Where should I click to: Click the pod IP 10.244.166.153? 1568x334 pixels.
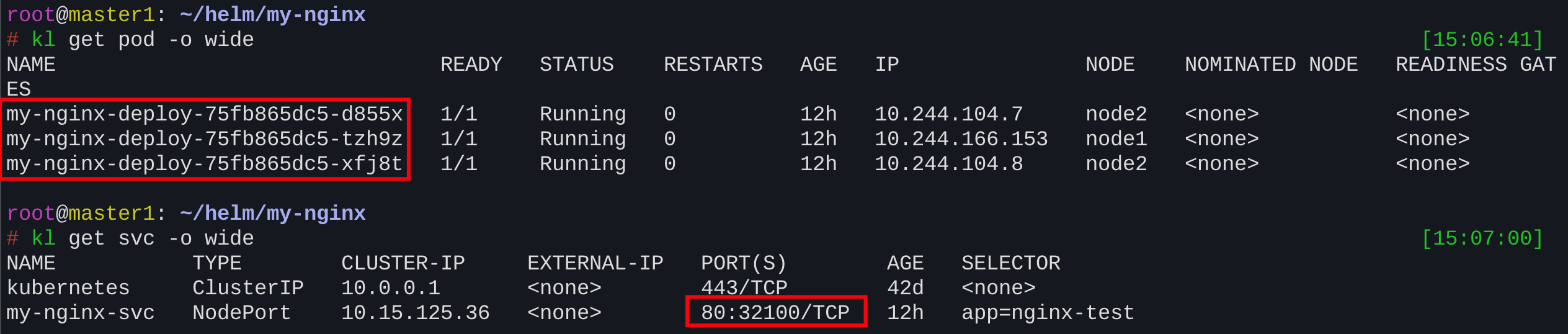tap(961, 139)
